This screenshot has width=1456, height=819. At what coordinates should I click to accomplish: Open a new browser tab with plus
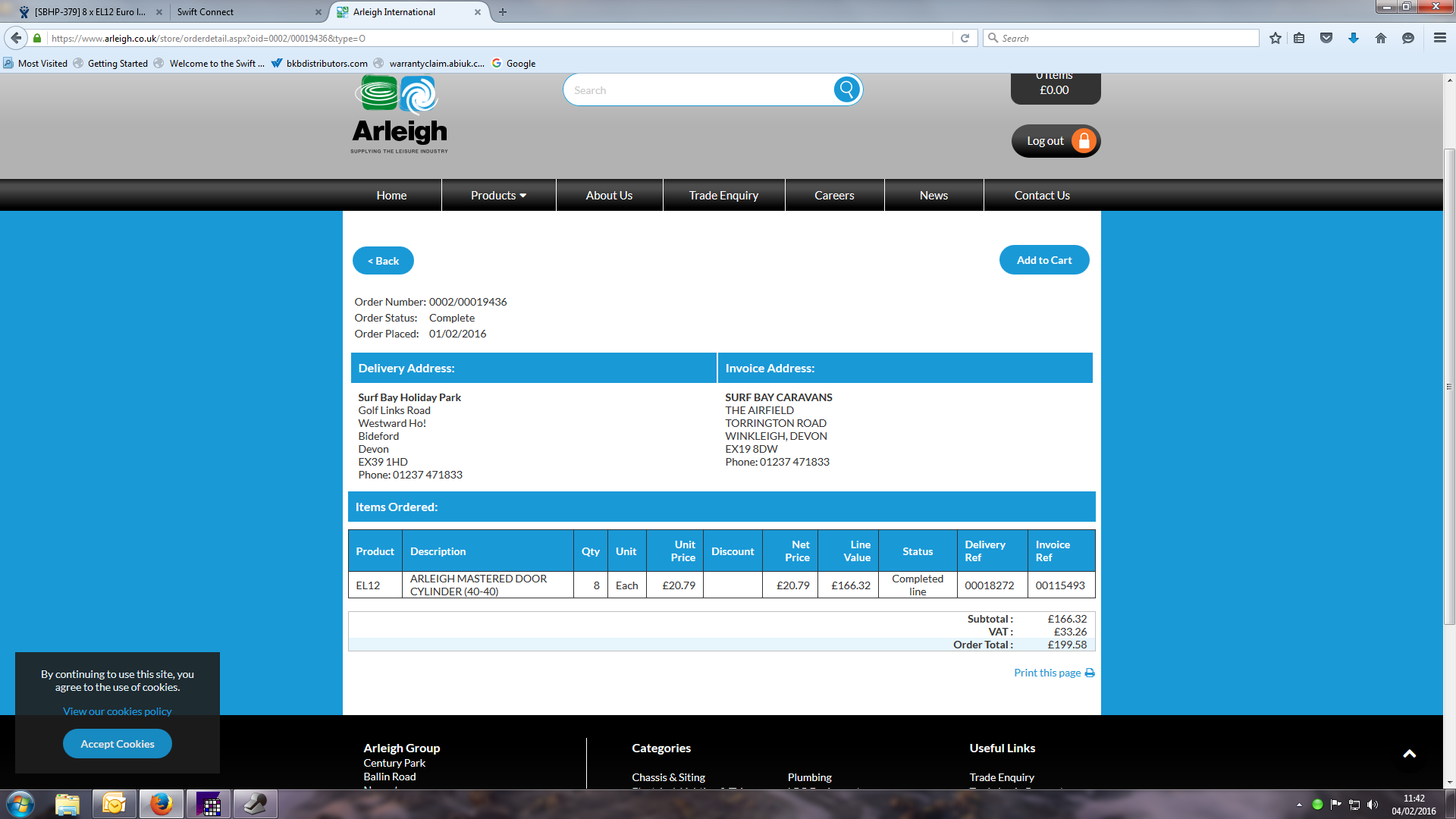click(x=503, y=12)
